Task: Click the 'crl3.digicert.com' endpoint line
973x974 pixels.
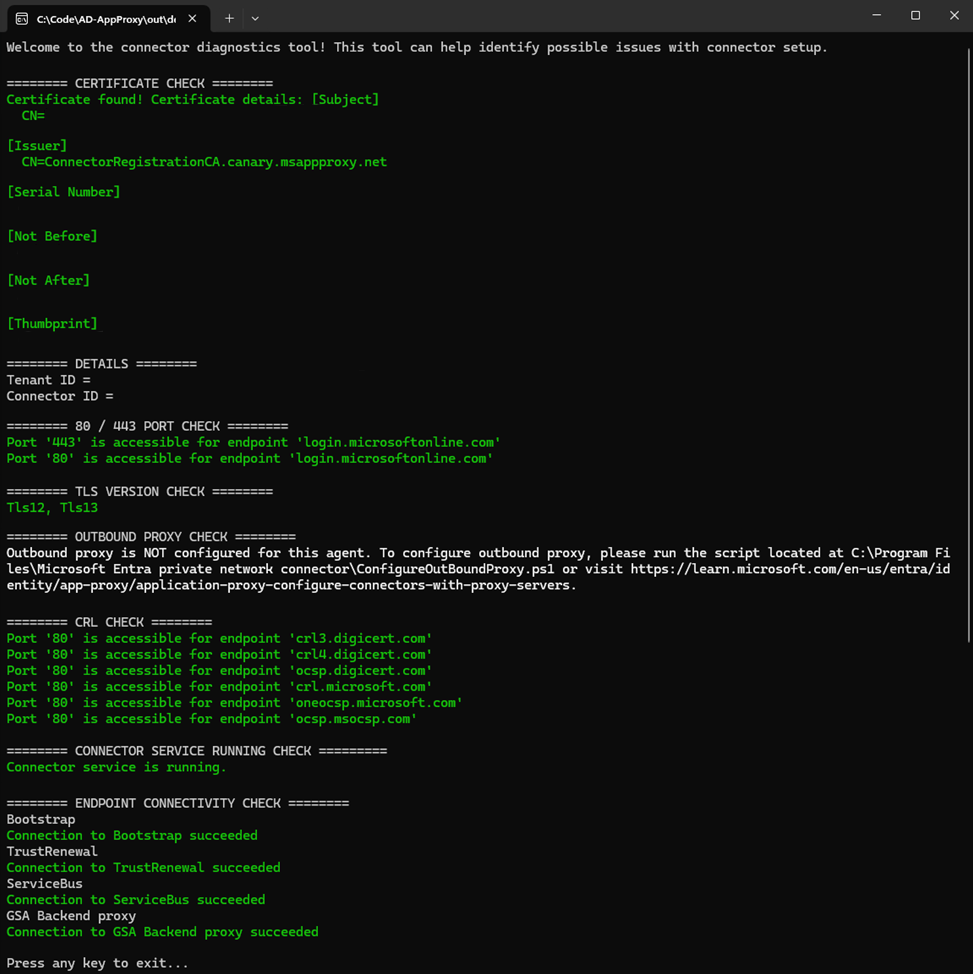Action: pos(219,639)
